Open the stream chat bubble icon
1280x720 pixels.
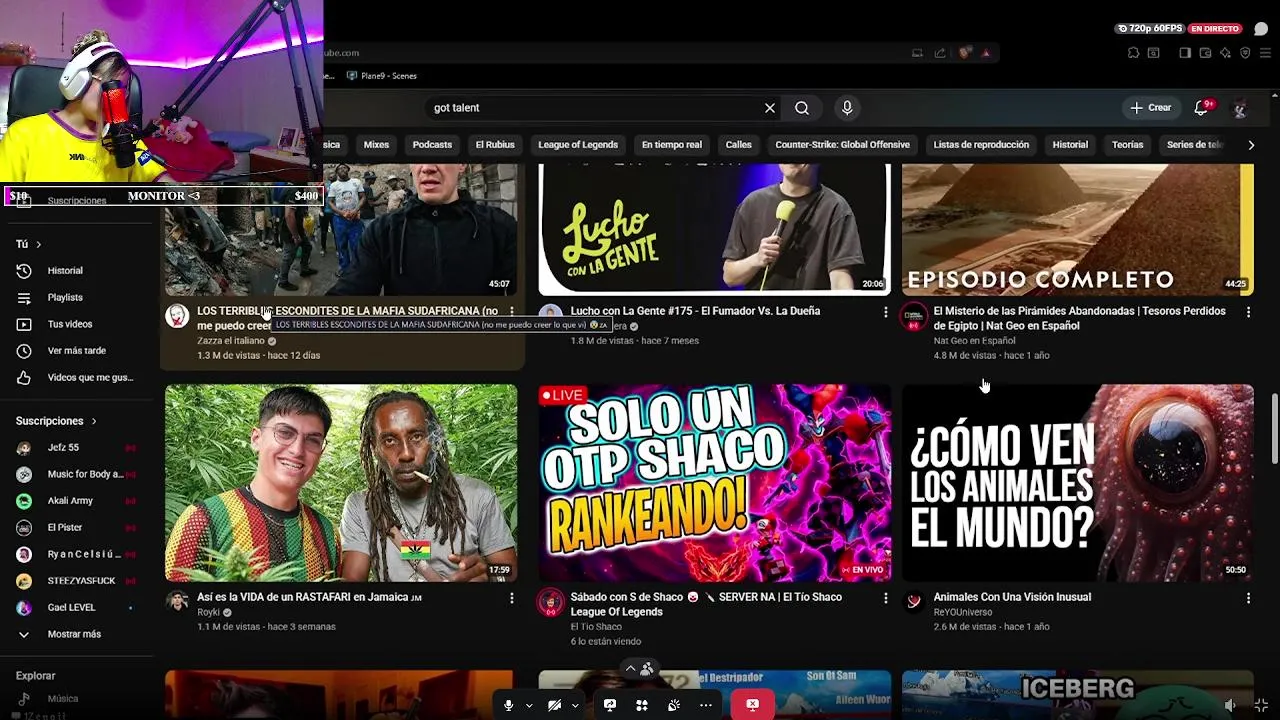(1261, 29)
